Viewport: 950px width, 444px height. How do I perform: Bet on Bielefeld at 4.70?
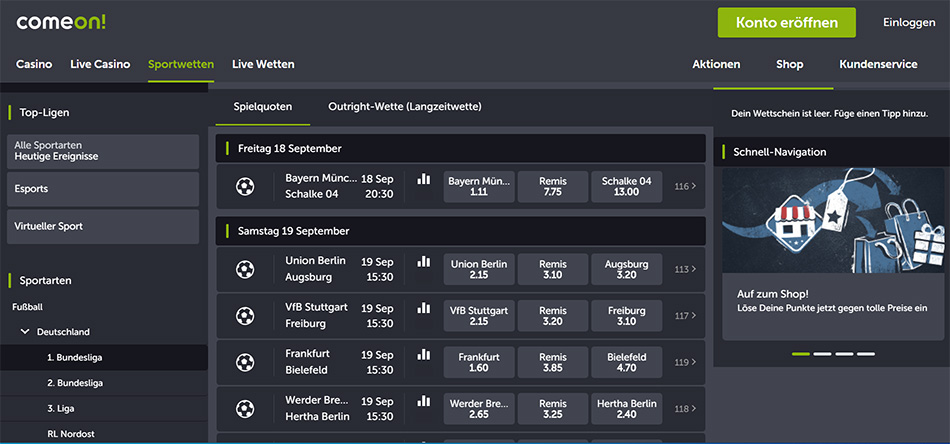[x=626, y=362]
